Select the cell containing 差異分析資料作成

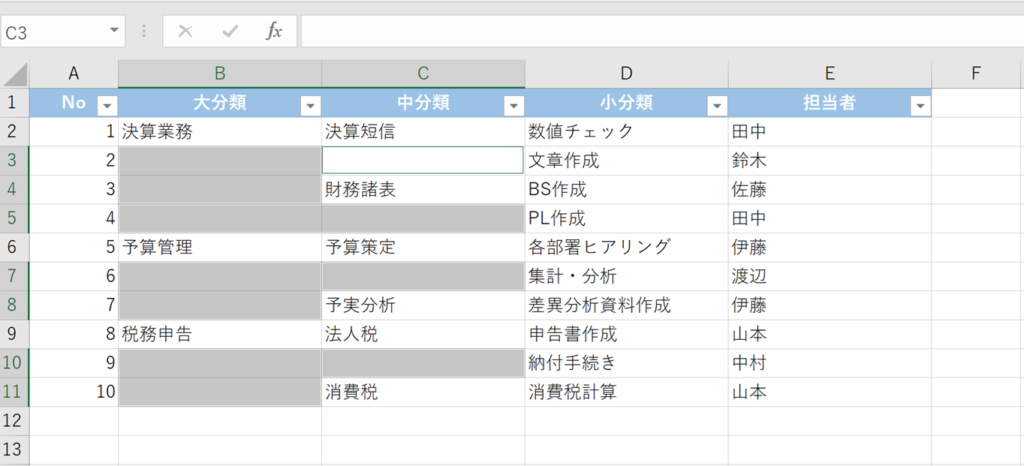[626, 305]
